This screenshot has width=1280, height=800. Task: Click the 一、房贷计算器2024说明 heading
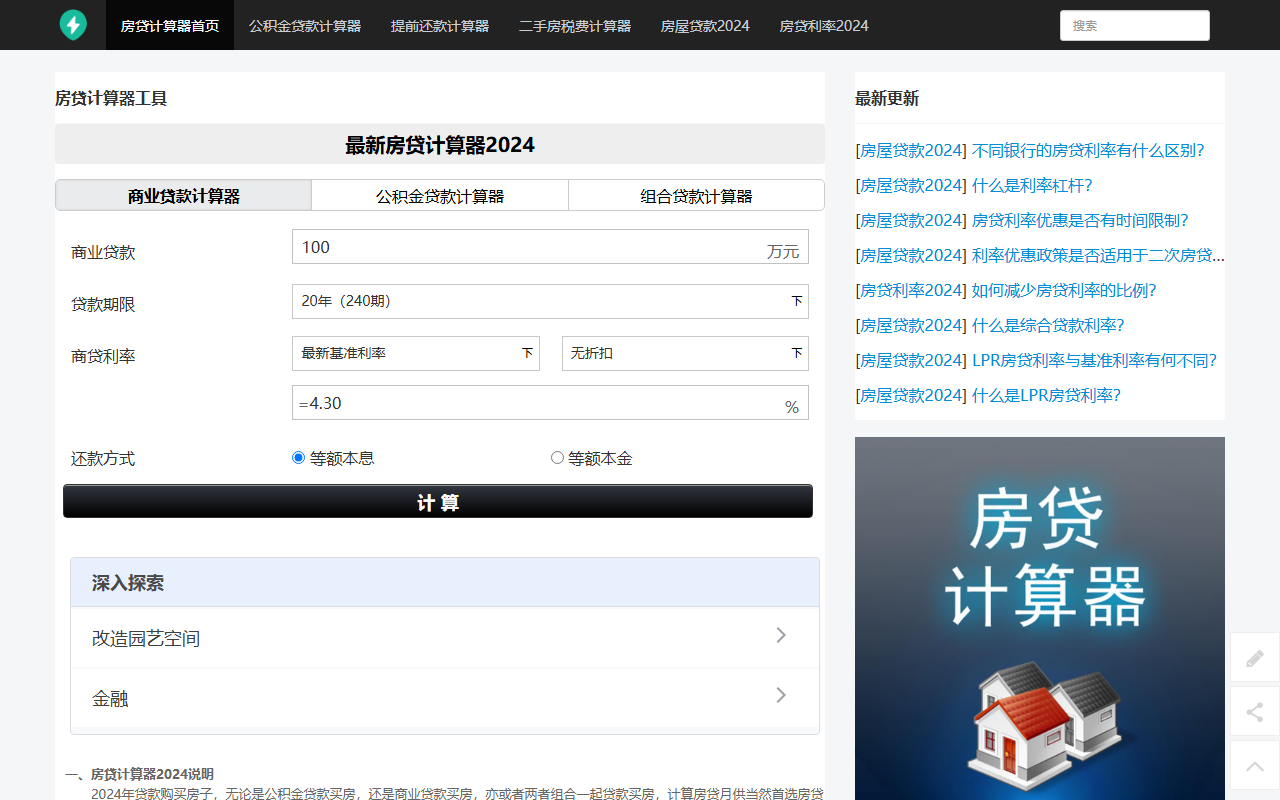139,774
